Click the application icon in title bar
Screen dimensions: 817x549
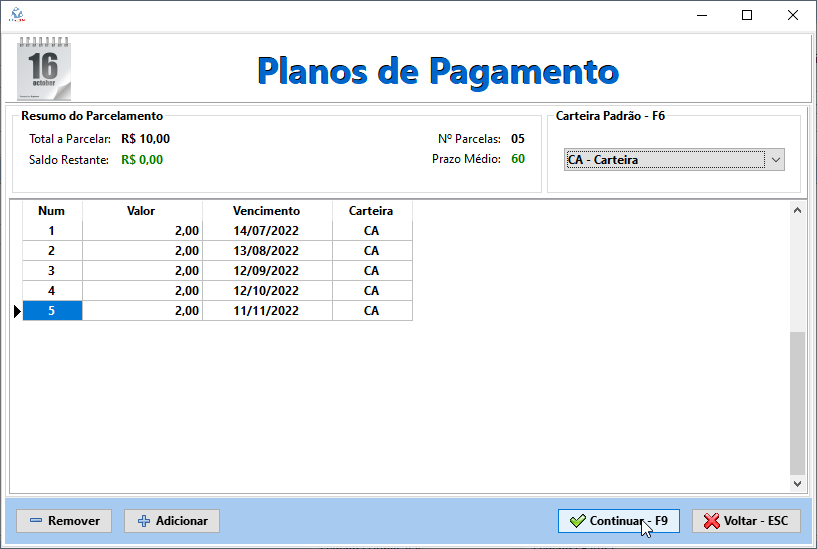coord(17,15)
